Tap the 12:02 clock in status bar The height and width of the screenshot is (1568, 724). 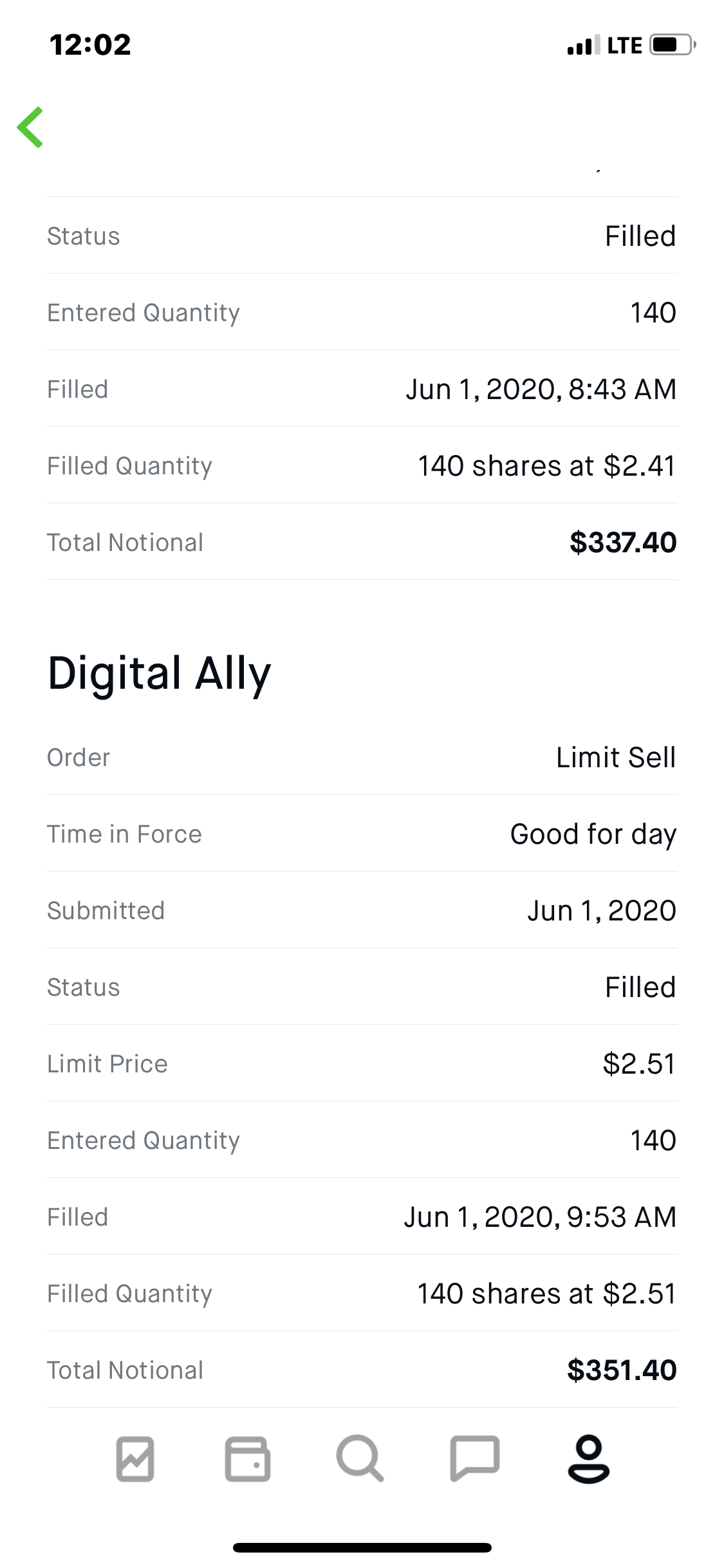[x=90, y=45]
